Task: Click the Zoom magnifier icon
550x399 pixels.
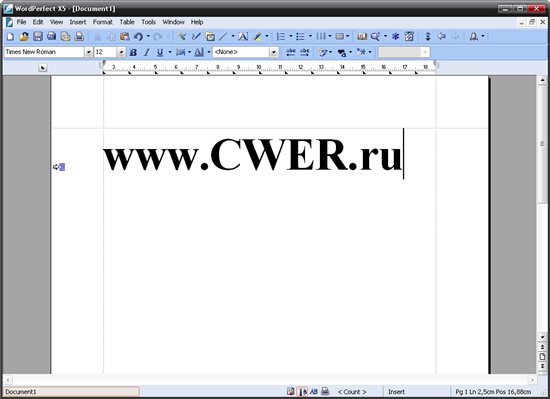Action: (x=375, y=36)
